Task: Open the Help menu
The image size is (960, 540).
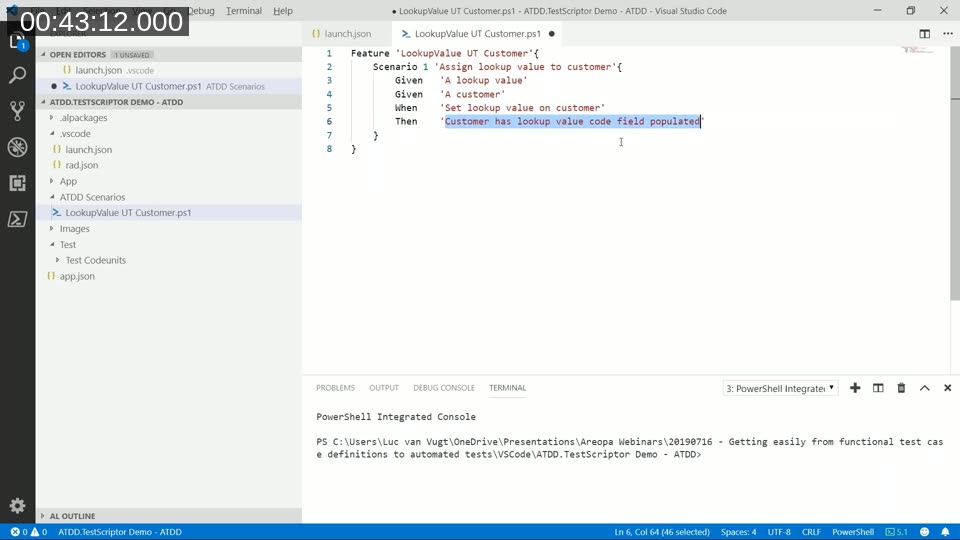Action: click(x=283, y=11)
